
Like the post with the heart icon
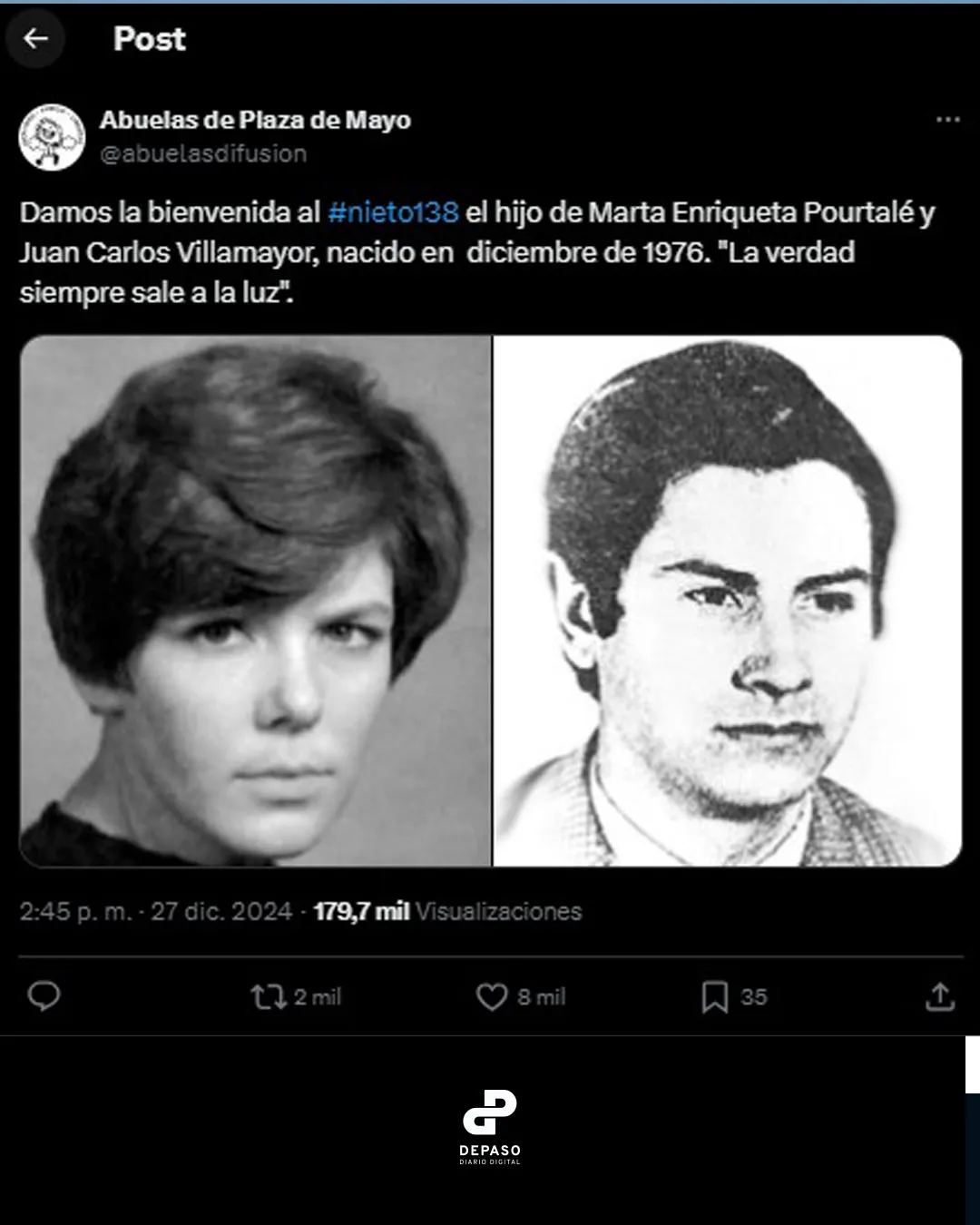pyautogui.click(x=492, y=997)
